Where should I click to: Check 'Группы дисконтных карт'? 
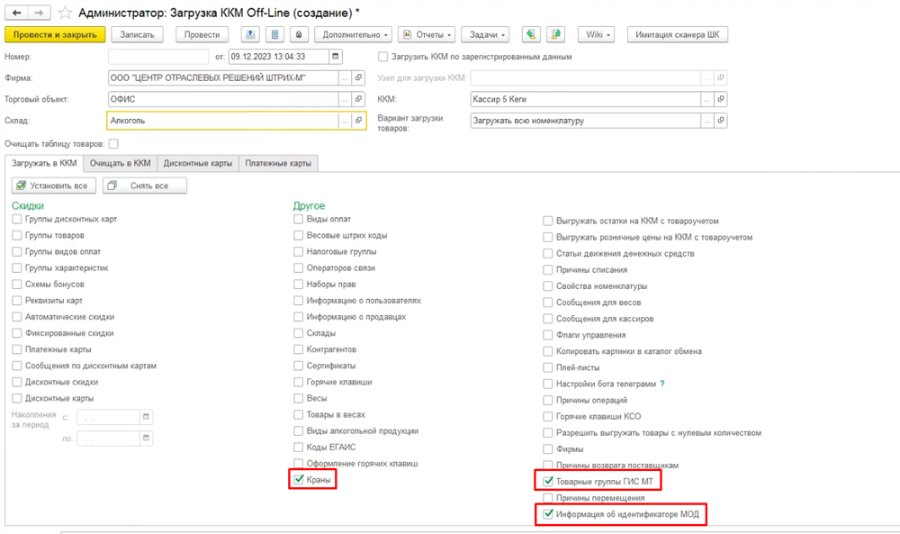point(17,219)
